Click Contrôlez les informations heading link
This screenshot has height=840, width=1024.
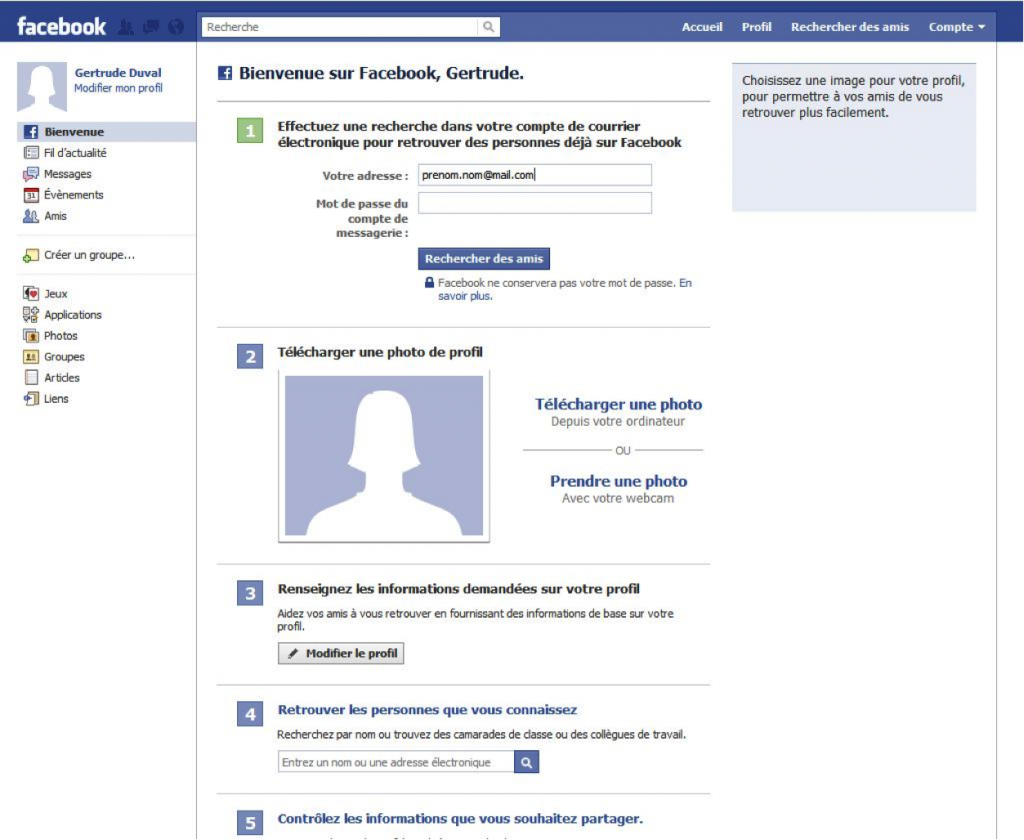(x=460, y=819)
